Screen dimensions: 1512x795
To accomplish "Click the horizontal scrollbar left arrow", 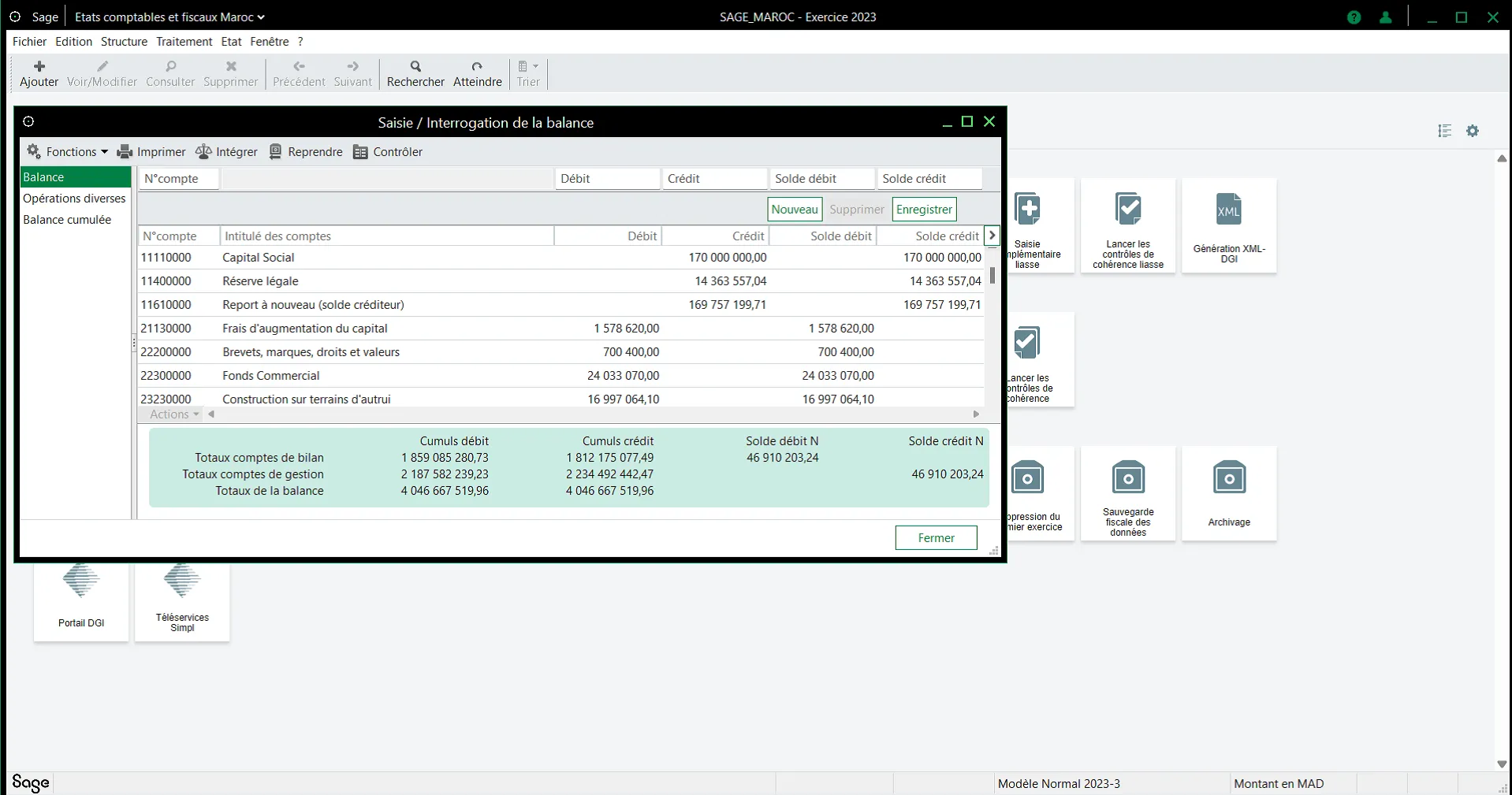I will [211, 414].
